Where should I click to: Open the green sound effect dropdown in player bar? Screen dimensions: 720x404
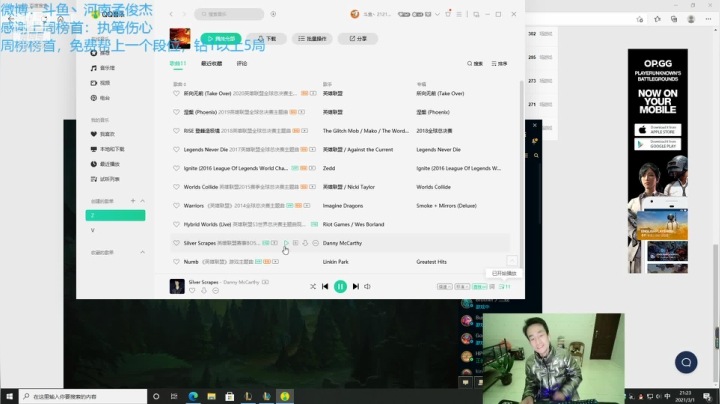(x=479, y=286)
